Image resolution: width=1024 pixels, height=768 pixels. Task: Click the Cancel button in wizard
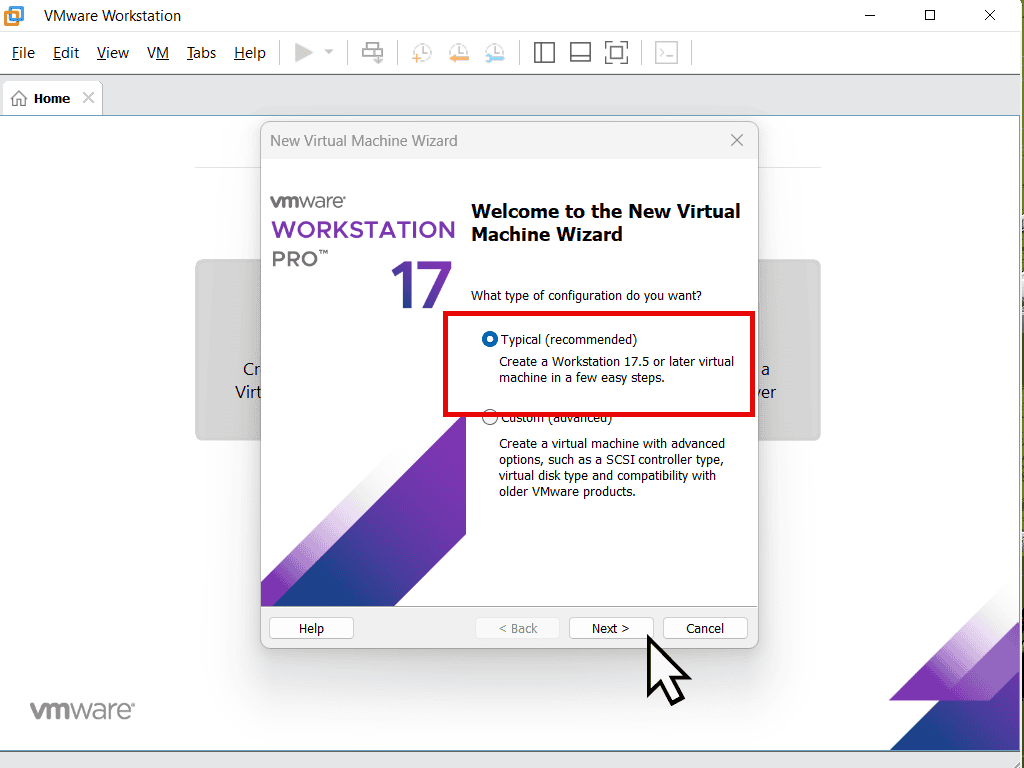[705, 628]
